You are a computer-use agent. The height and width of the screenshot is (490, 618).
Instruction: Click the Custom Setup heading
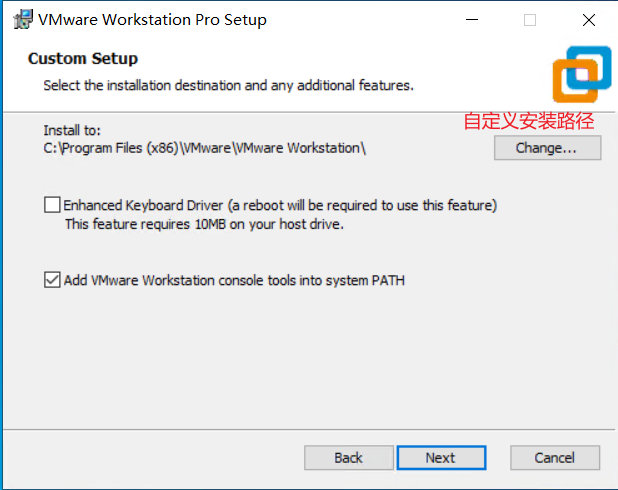[83, 58]
